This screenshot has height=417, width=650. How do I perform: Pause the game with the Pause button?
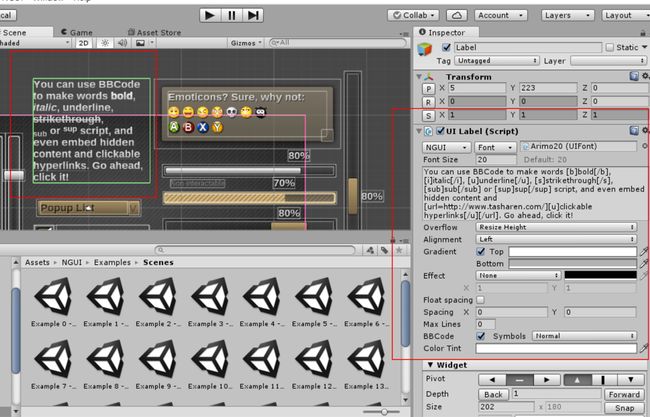click(231, 15)
